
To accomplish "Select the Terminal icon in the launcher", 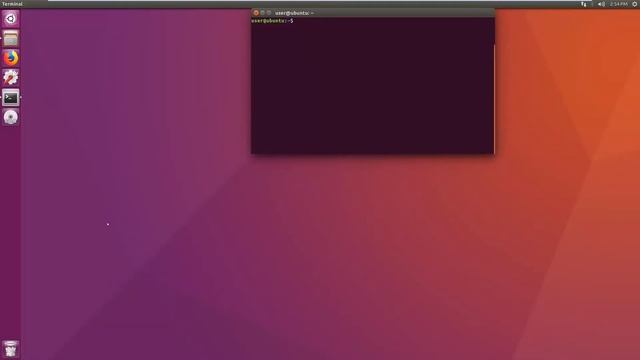I will click(11, 98).
